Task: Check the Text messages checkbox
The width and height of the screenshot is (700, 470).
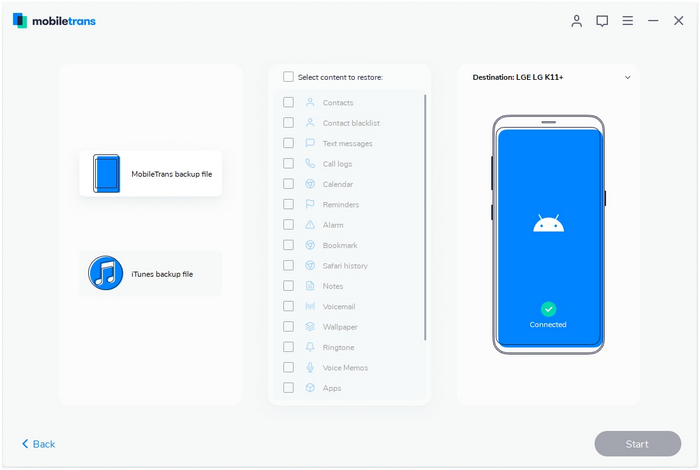Action: pos(288,143)
